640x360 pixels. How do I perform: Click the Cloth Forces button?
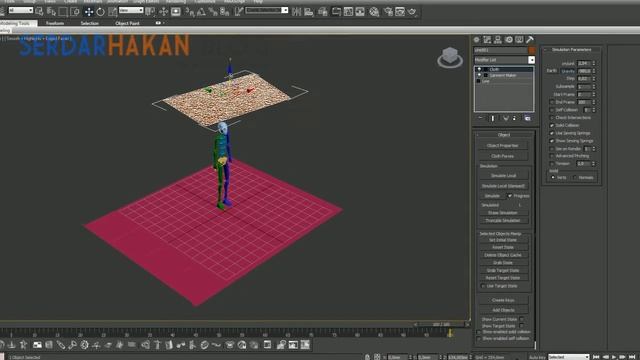pos(503,156)
